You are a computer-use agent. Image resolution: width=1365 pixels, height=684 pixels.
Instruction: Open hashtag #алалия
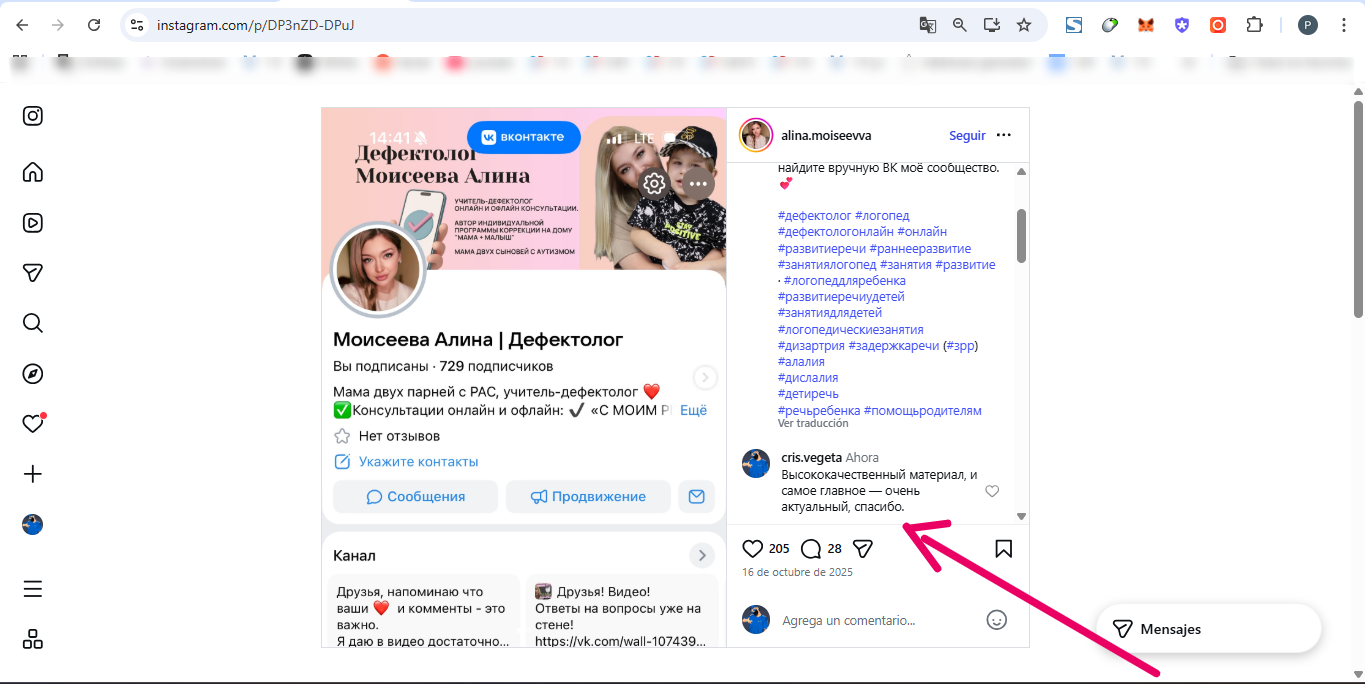tap(801, 362)
